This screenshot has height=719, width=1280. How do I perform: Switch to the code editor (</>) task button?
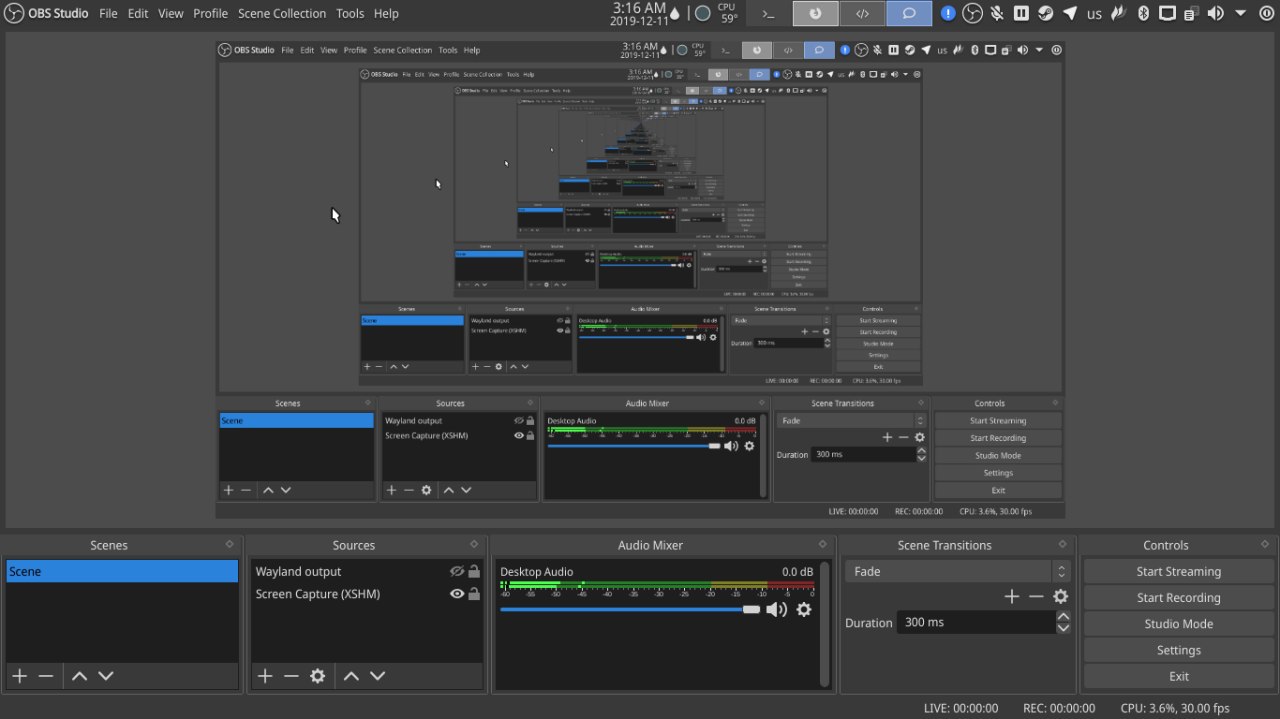pyautogui.click(x=862, y=13)
